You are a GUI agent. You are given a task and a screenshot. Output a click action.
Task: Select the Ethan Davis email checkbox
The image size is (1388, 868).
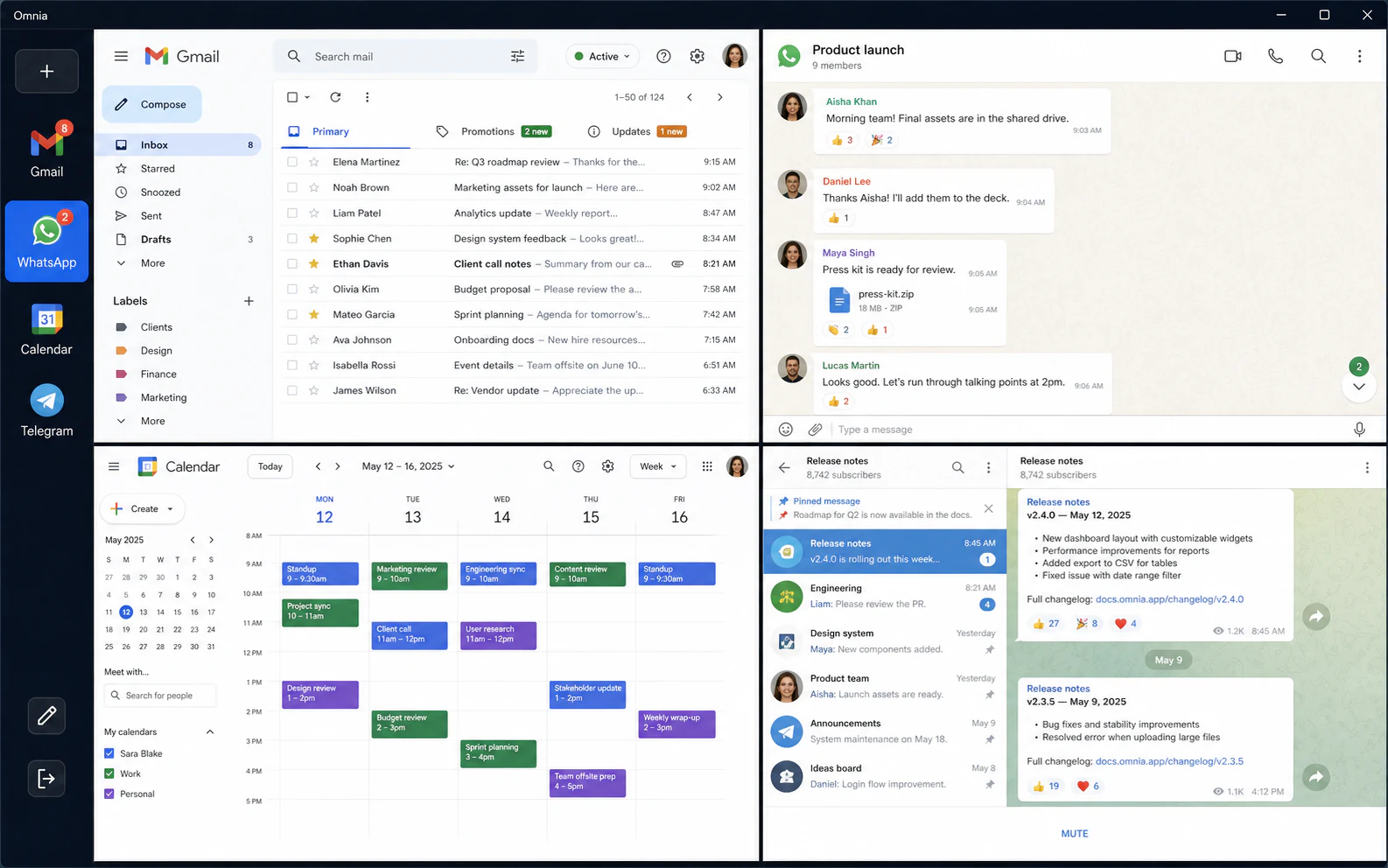[x=292, y=263]
